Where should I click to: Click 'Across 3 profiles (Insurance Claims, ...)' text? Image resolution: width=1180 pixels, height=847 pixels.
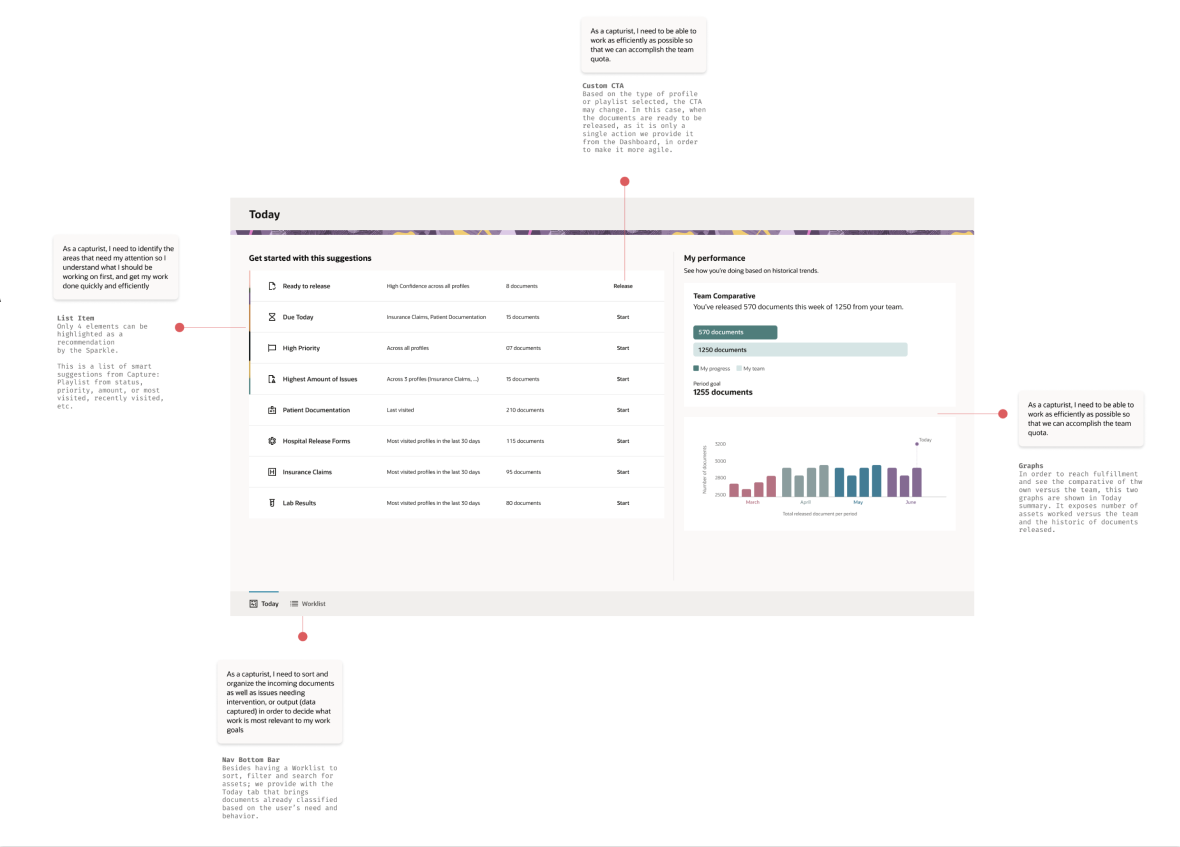tap(433, 379)
